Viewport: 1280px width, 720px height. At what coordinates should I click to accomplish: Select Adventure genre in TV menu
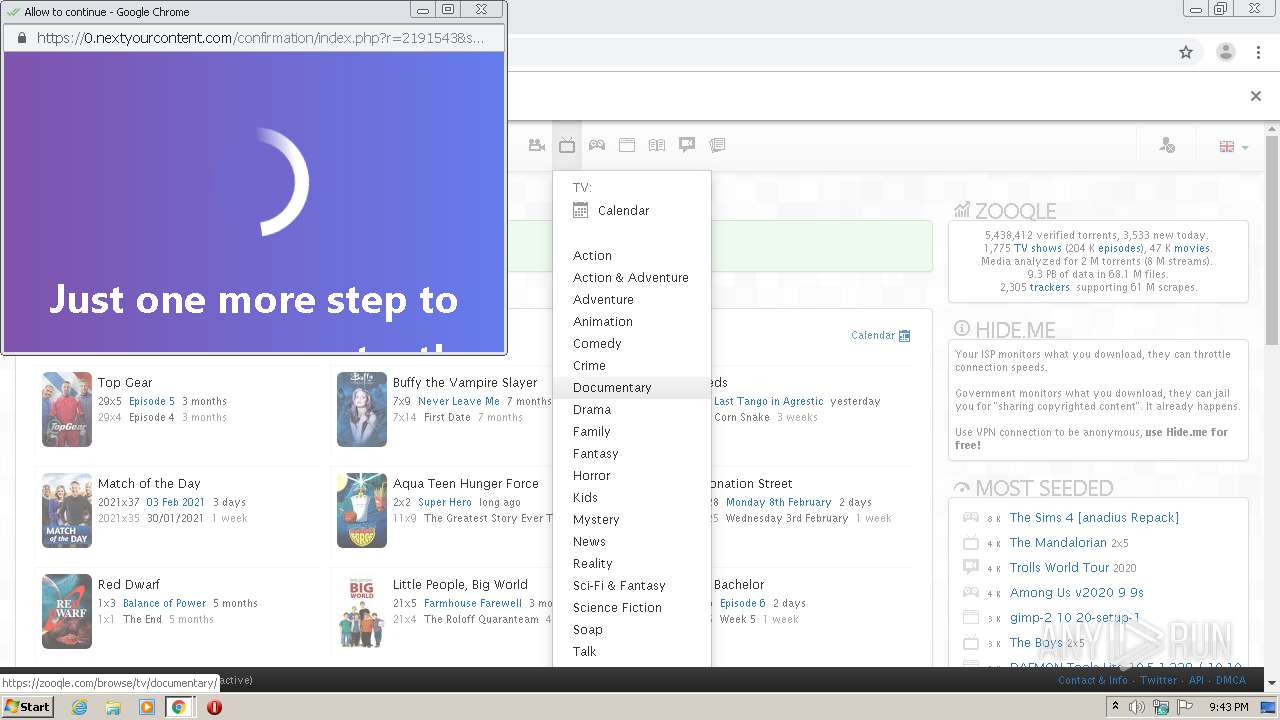click(603, 300)
